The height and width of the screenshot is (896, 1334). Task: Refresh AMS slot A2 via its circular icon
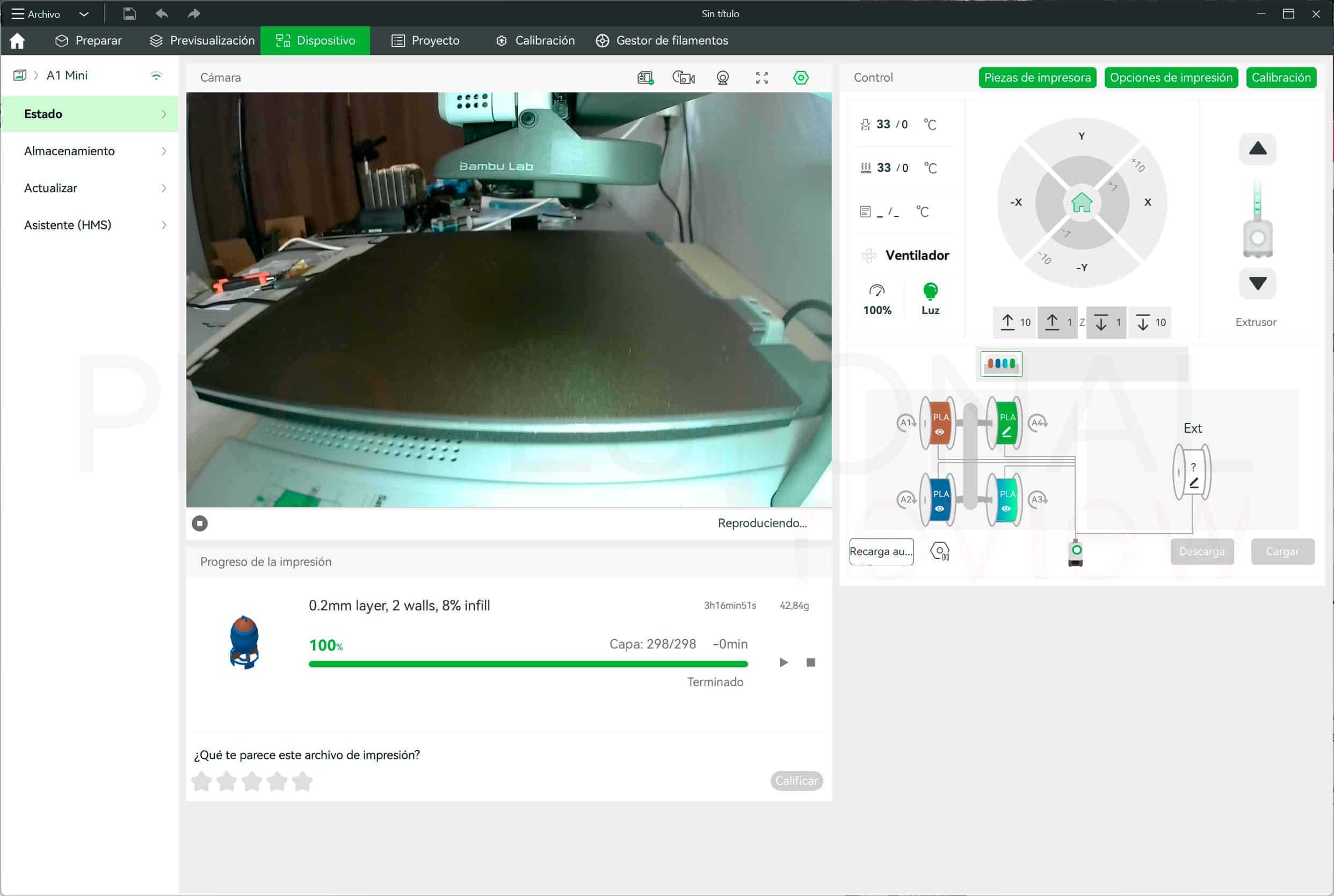(x=907, y=499)
